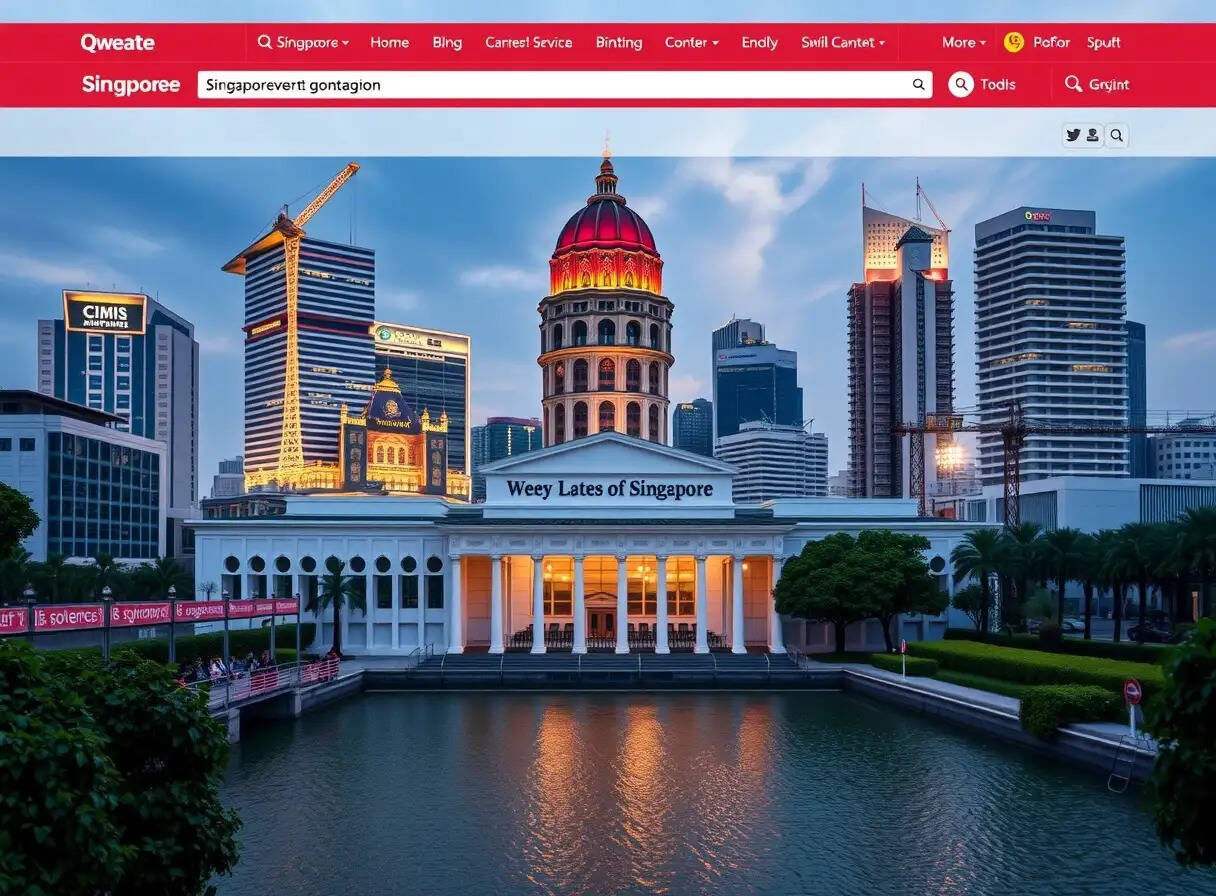The height and width of the screenshot is (896, 1216).
Task: Open the More dropdown menu
Action: point(964,42)
